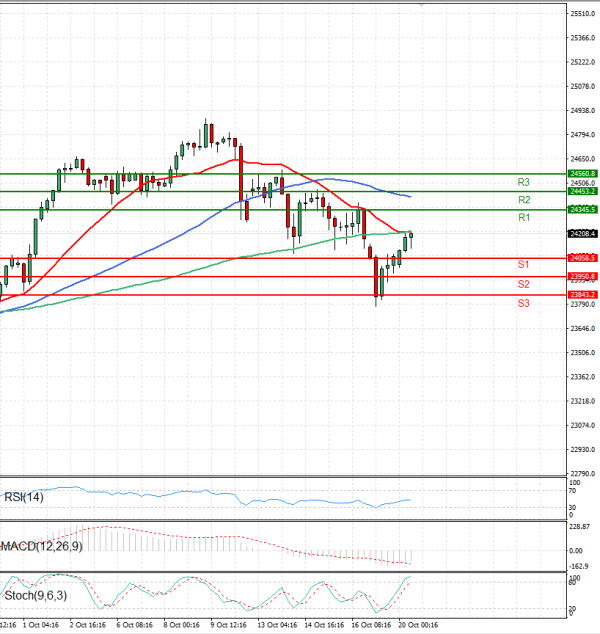The image size is (600, 634).
Task: Click the R1 resistance label
Action: (x=523, y=218)
